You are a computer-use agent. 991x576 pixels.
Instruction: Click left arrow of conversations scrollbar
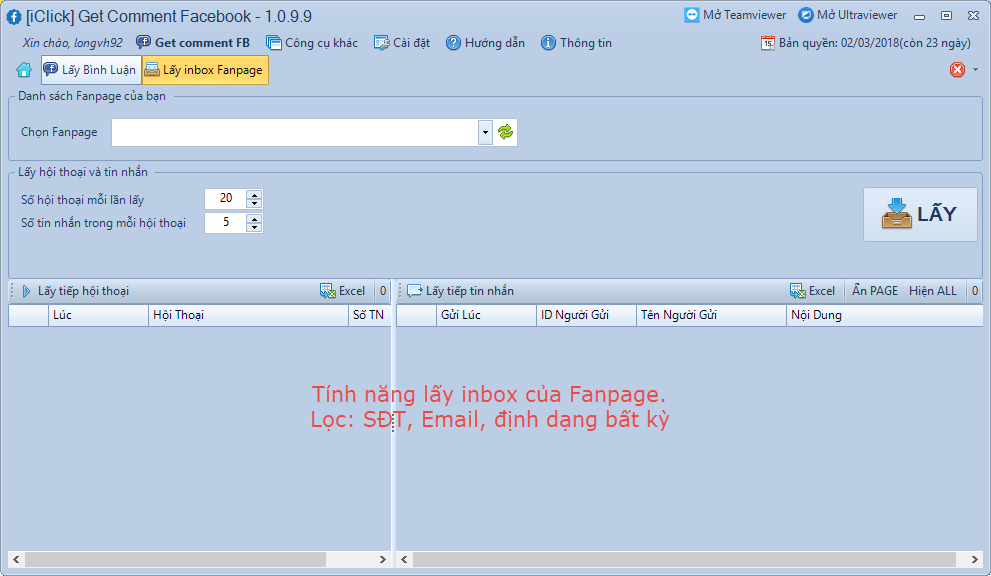tap(16, 559)
